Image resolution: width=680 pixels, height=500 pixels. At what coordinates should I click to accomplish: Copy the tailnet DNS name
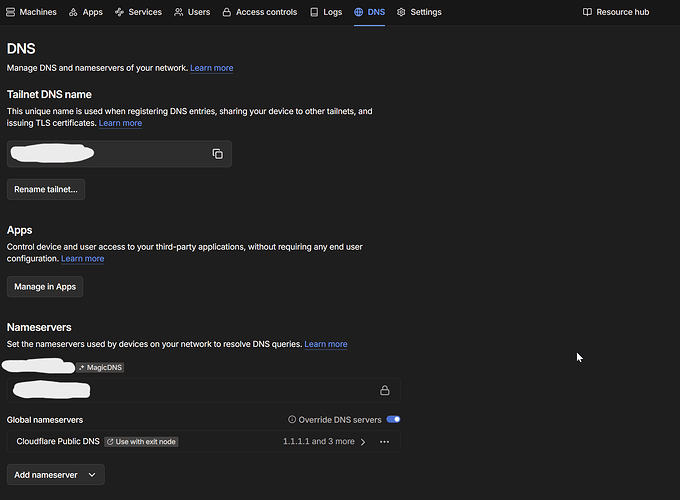click(217, 154)
